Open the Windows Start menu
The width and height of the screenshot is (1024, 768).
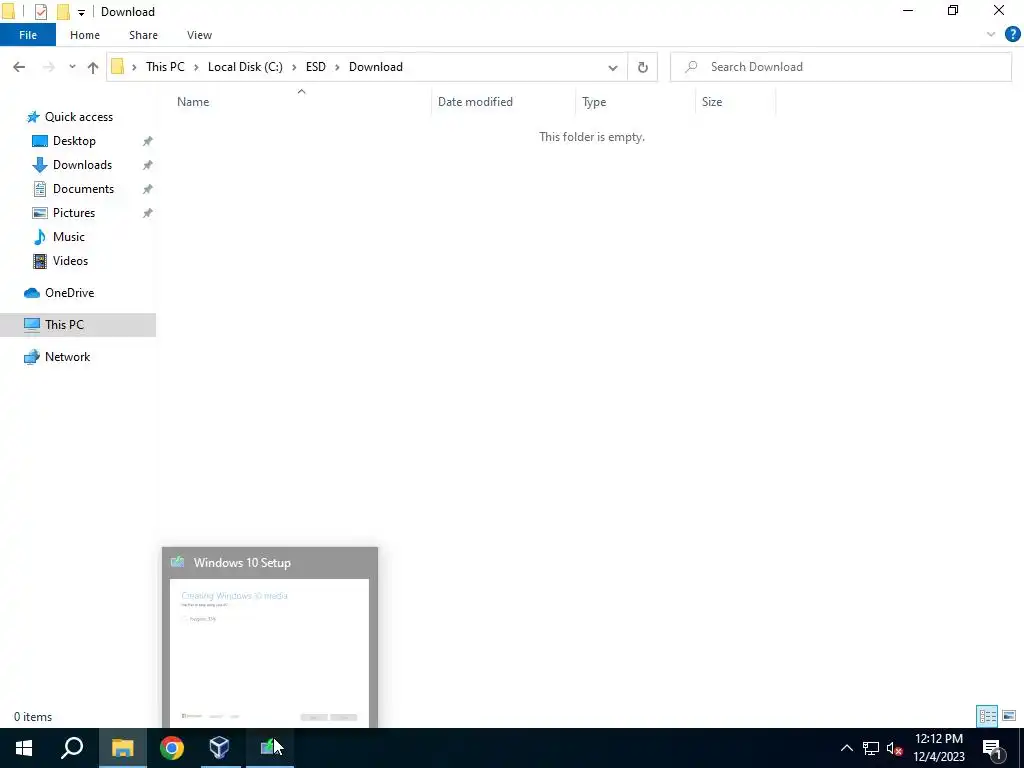(24, 748)
